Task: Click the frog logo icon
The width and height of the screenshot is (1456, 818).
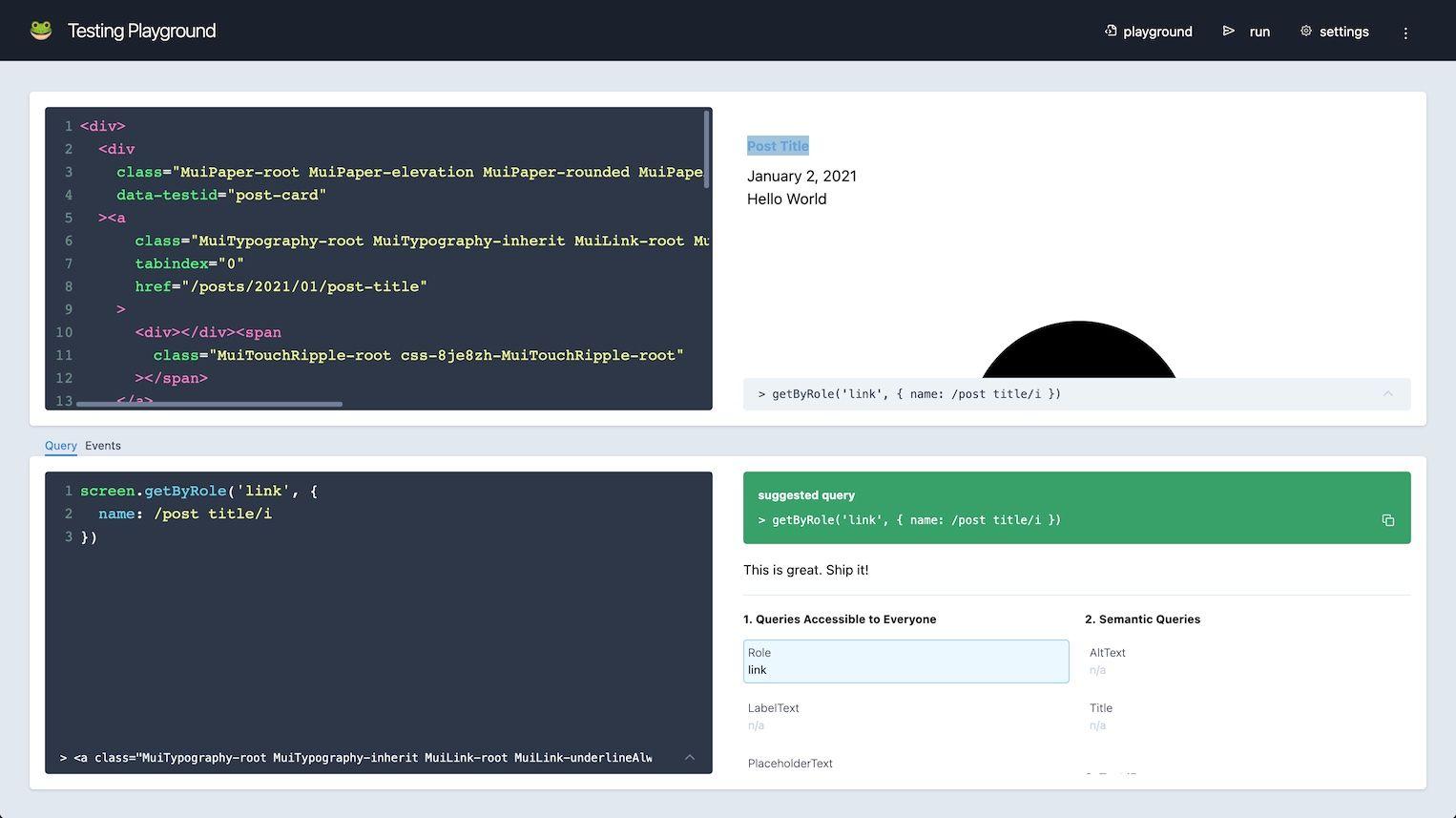Action: (x=41, y=31)
